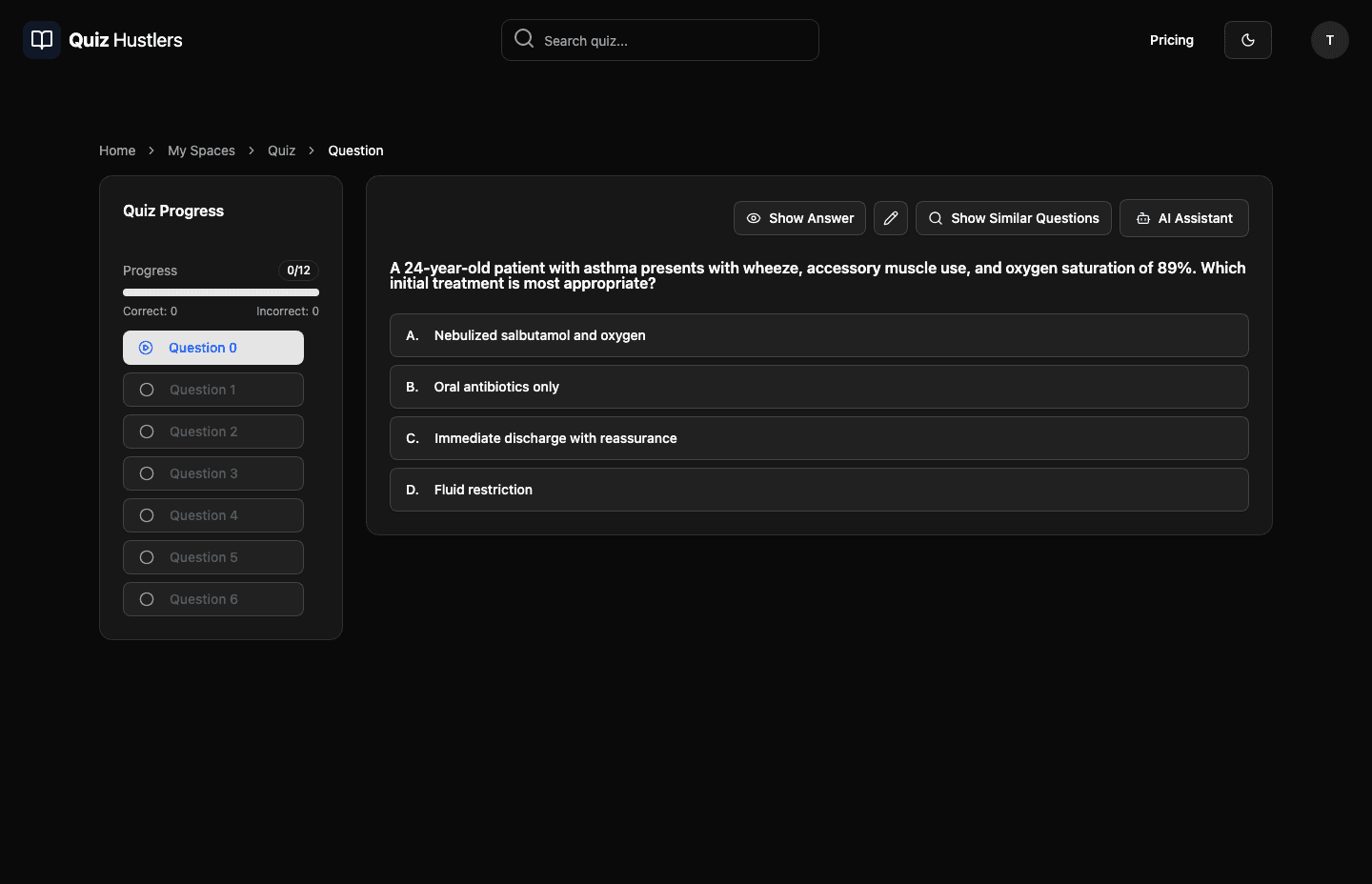The image size is (1372, 884).
Task: Click the Quiz Hustlers book logo icon
Action: 42,40
